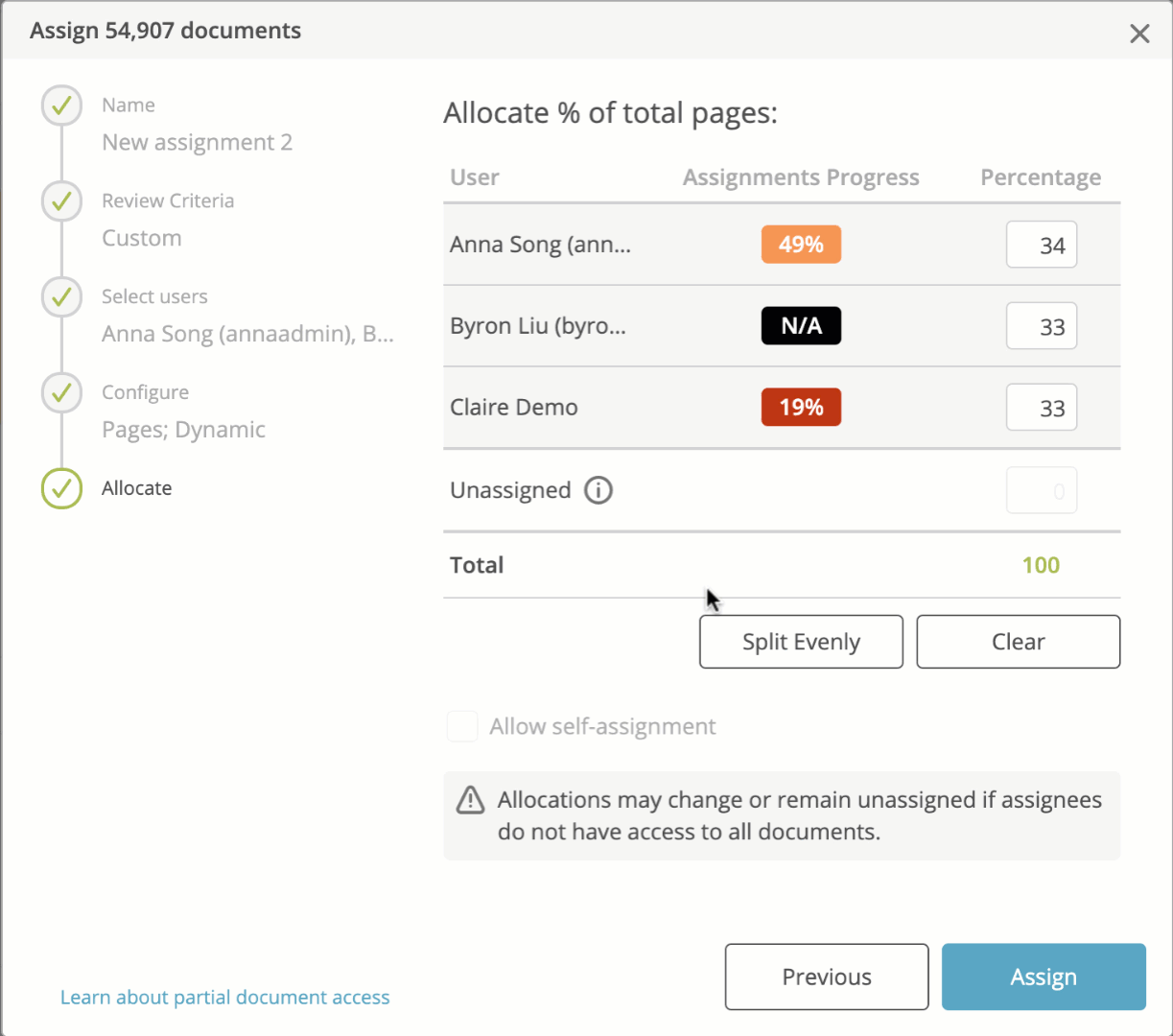This screenshot has height=1036, width=1173.
Task: Go to the Name step
Action: [129, 106]
